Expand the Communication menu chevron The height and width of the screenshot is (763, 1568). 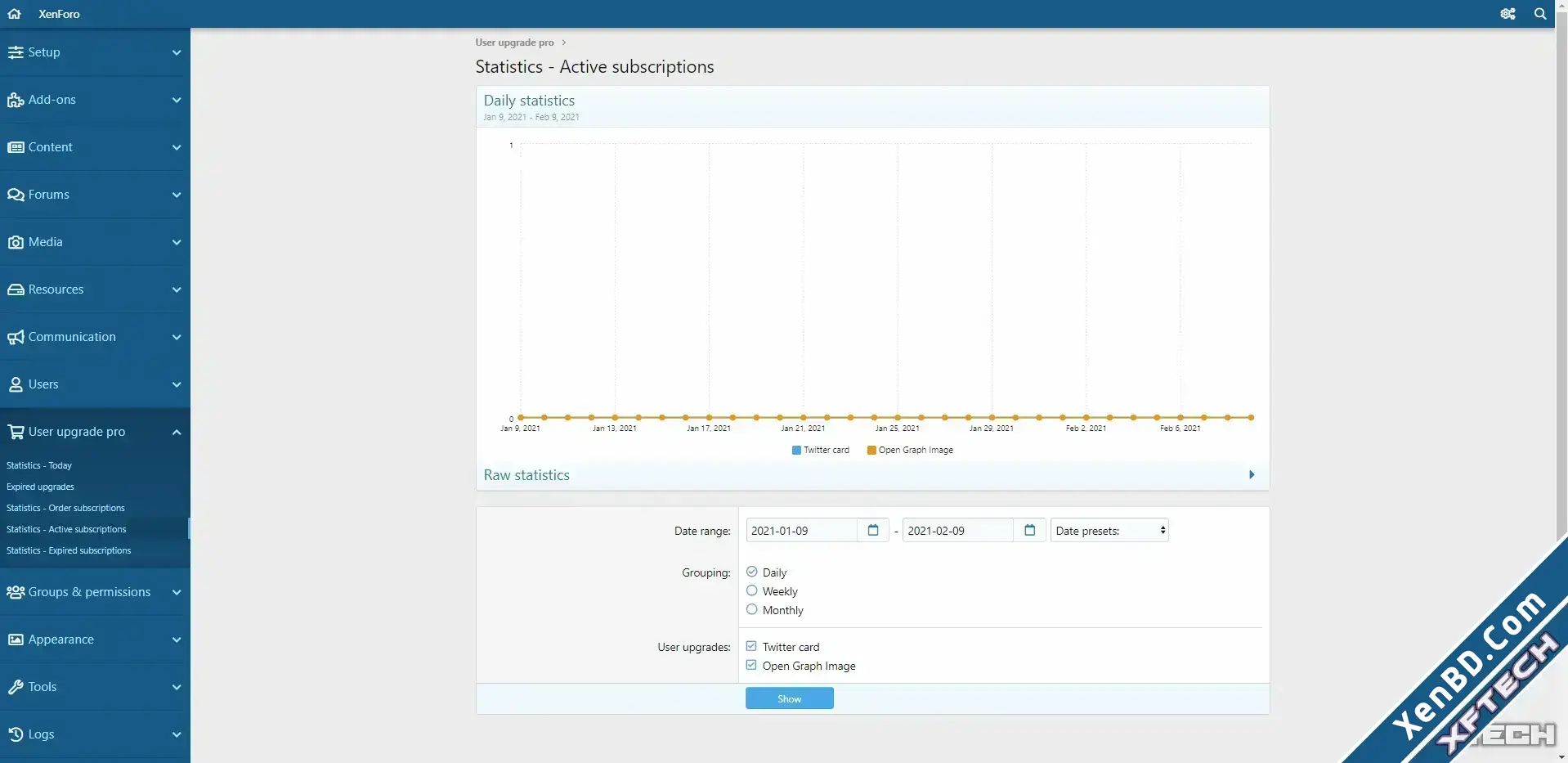(177, 337)
